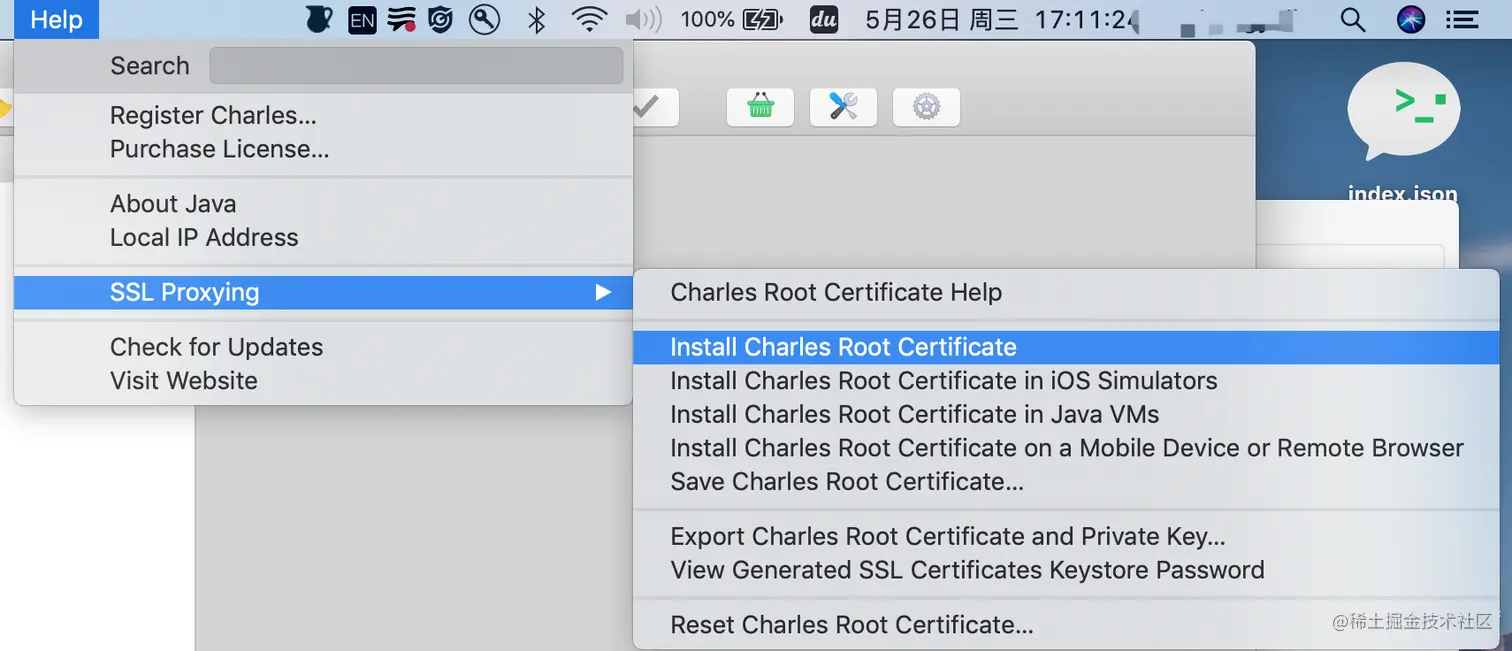Export Charles Root Certificate and Private Key...

pos(1067,537)
